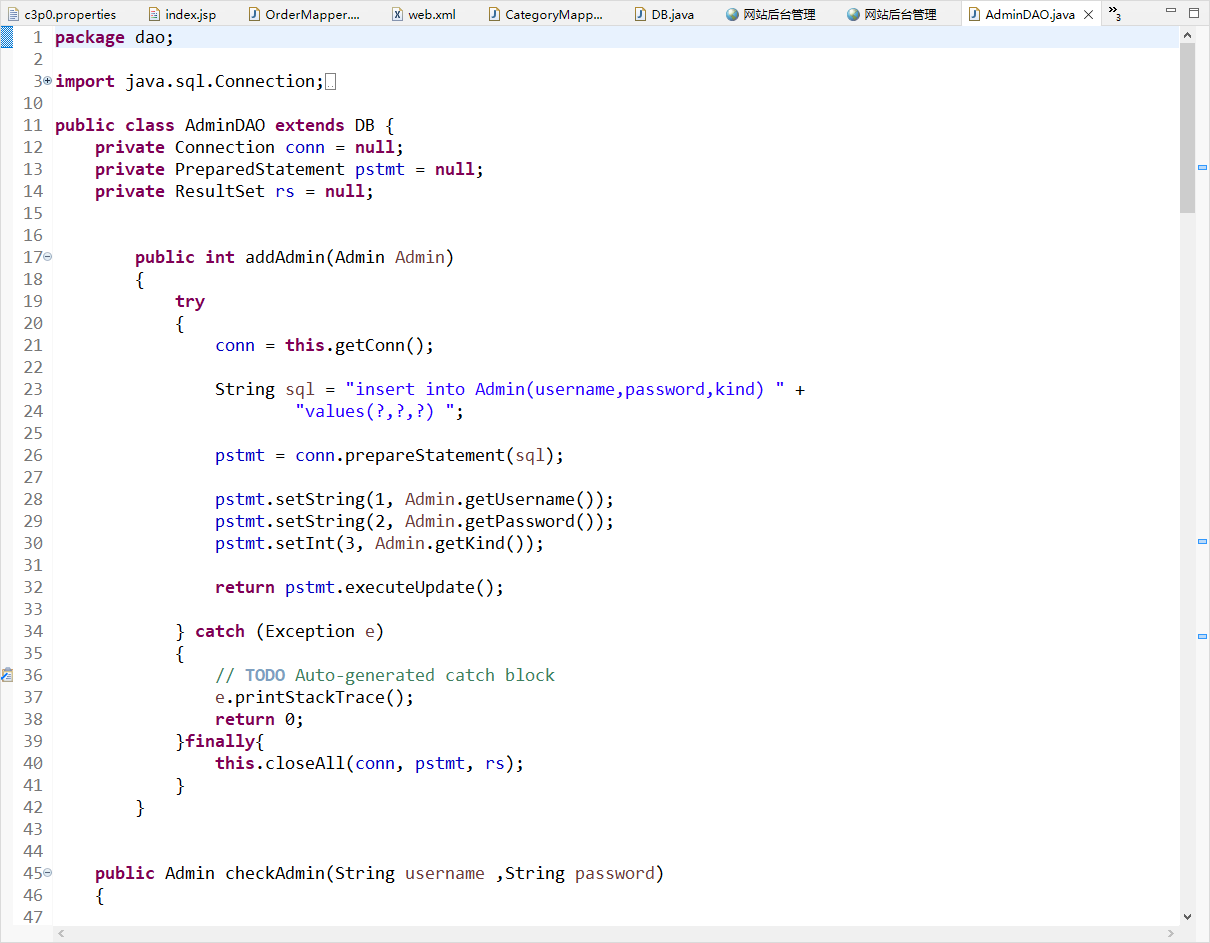Click the 'catch' keyword on line 34
1210x943 pixels.
(x=220, y=631)
